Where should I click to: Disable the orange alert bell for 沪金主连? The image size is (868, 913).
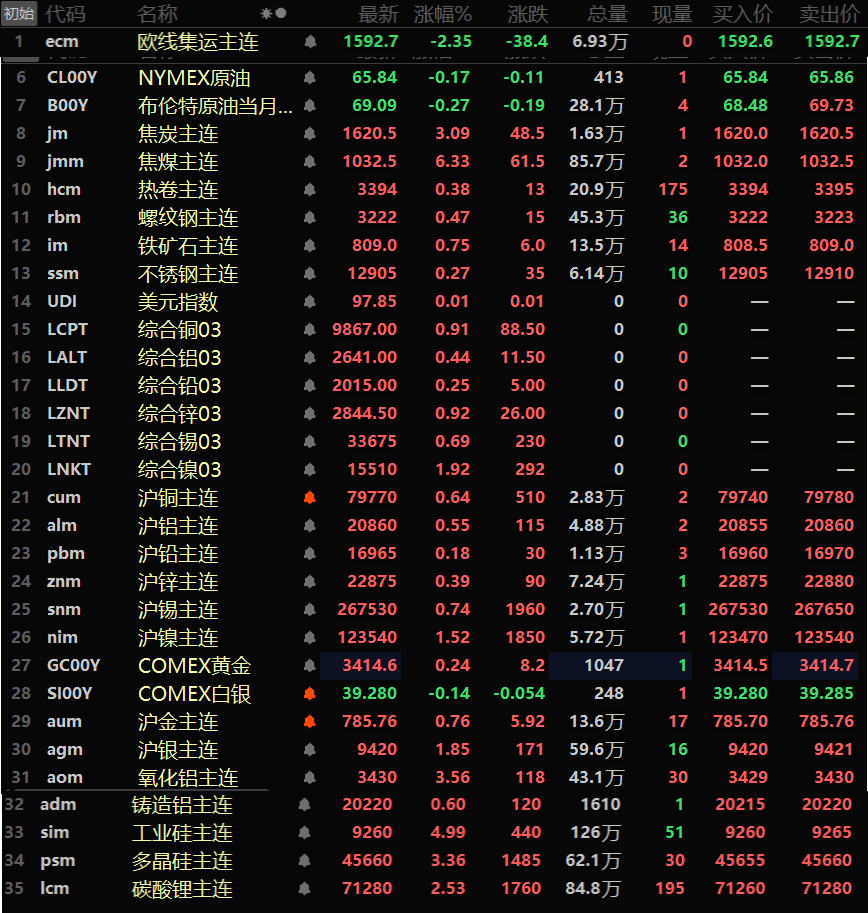coord(310,722)
